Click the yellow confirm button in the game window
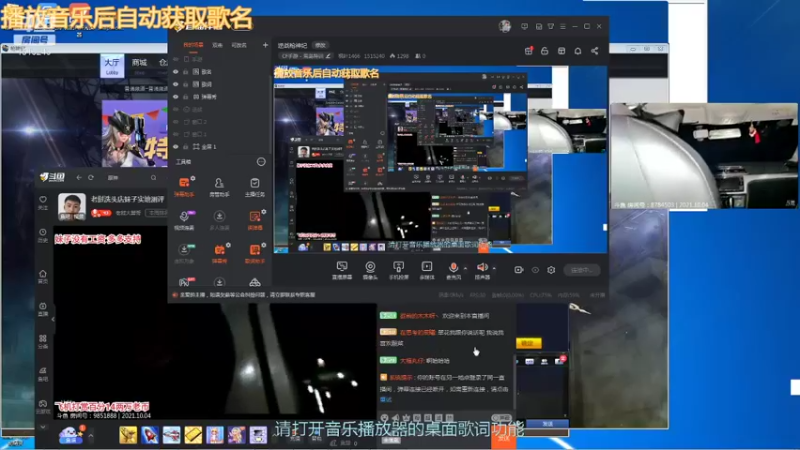800x450 pixels. 529,343
